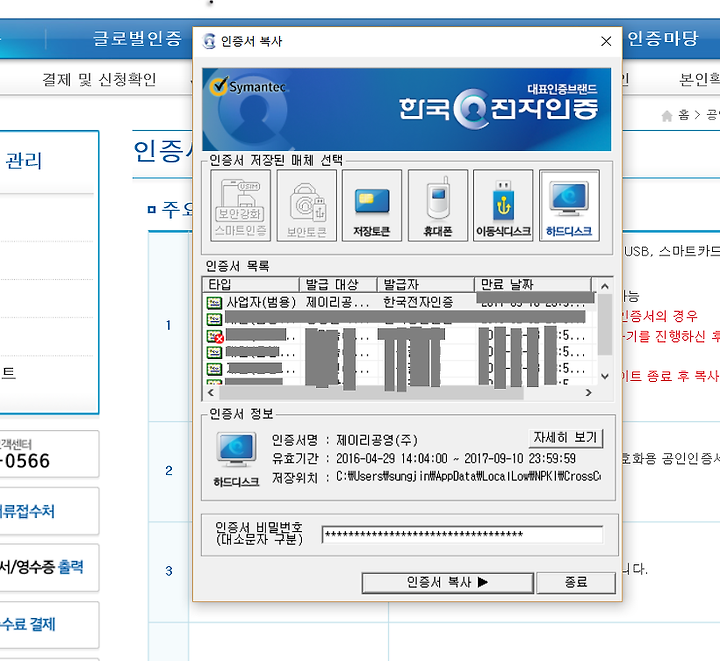This screenshot has height=661, width=720.
Task: Sort list by 발급자 column header
Action: [425, 285]
